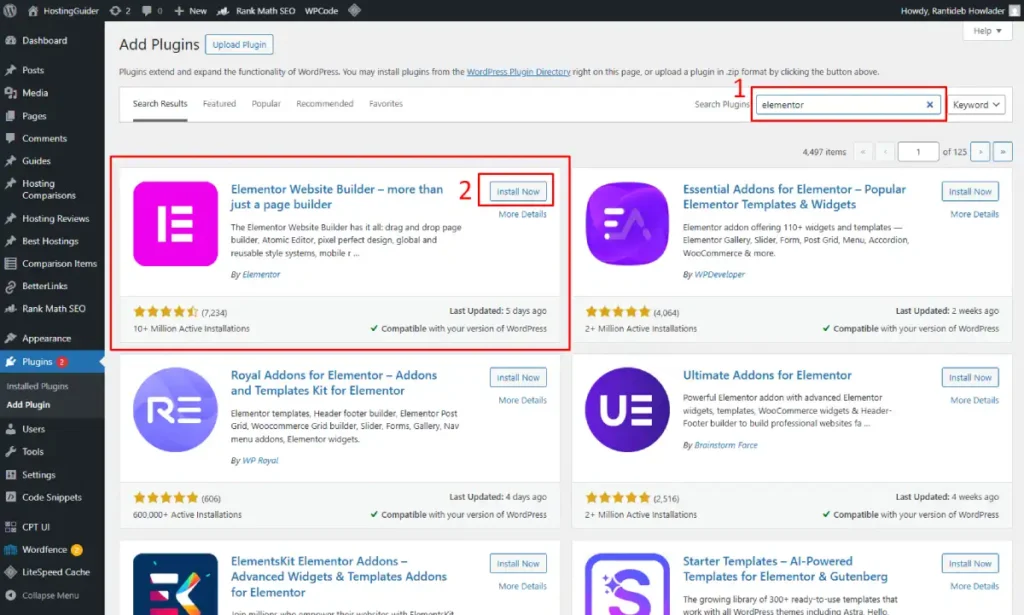Image resolution: width=1024 pixels, height=615 pixels.
Task: Click the WordPress logo in admin bar
Action: (10, 10)
